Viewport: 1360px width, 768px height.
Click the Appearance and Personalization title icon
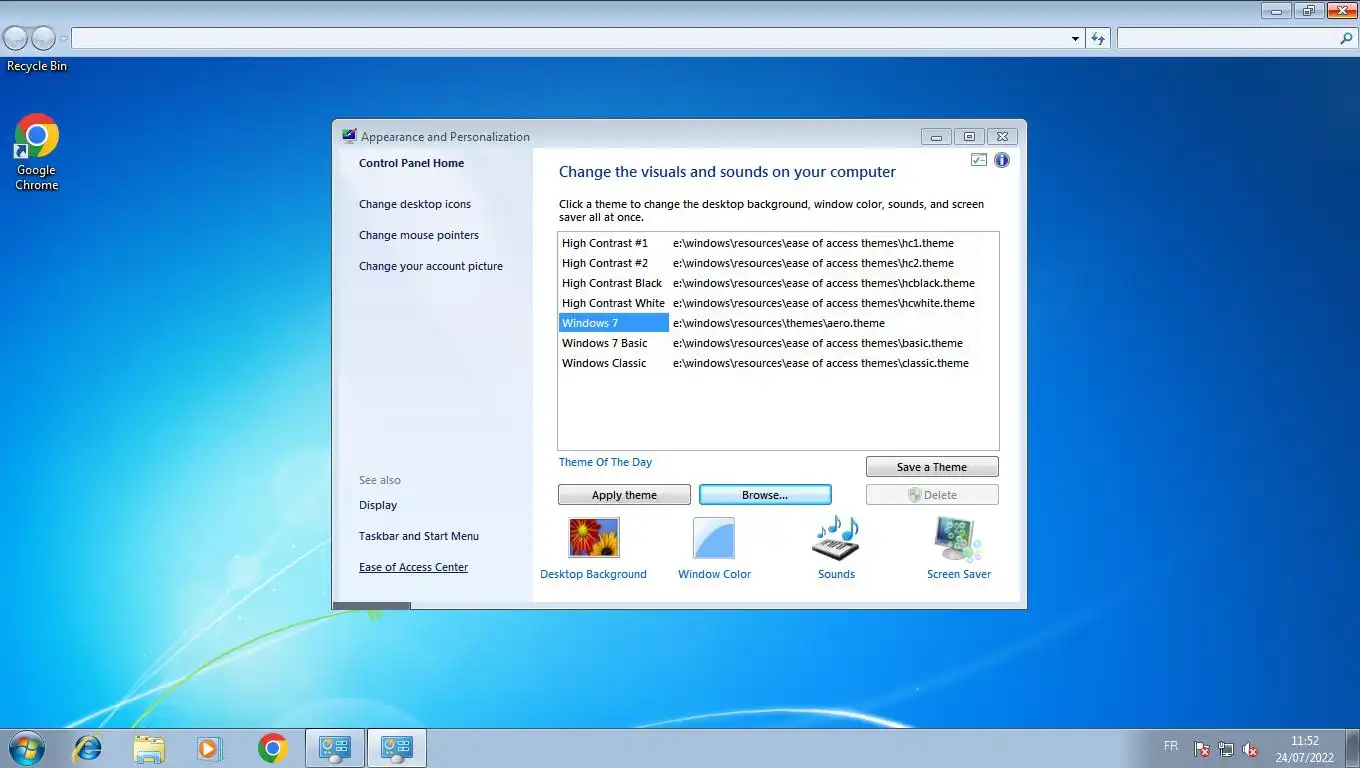click(x=349, y=136)
